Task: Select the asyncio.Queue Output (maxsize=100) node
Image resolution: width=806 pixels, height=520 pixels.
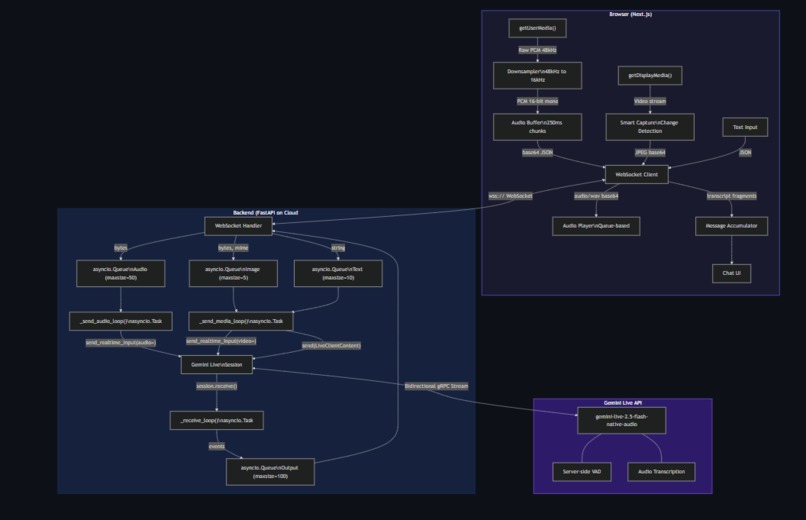Action: point(270,472)
